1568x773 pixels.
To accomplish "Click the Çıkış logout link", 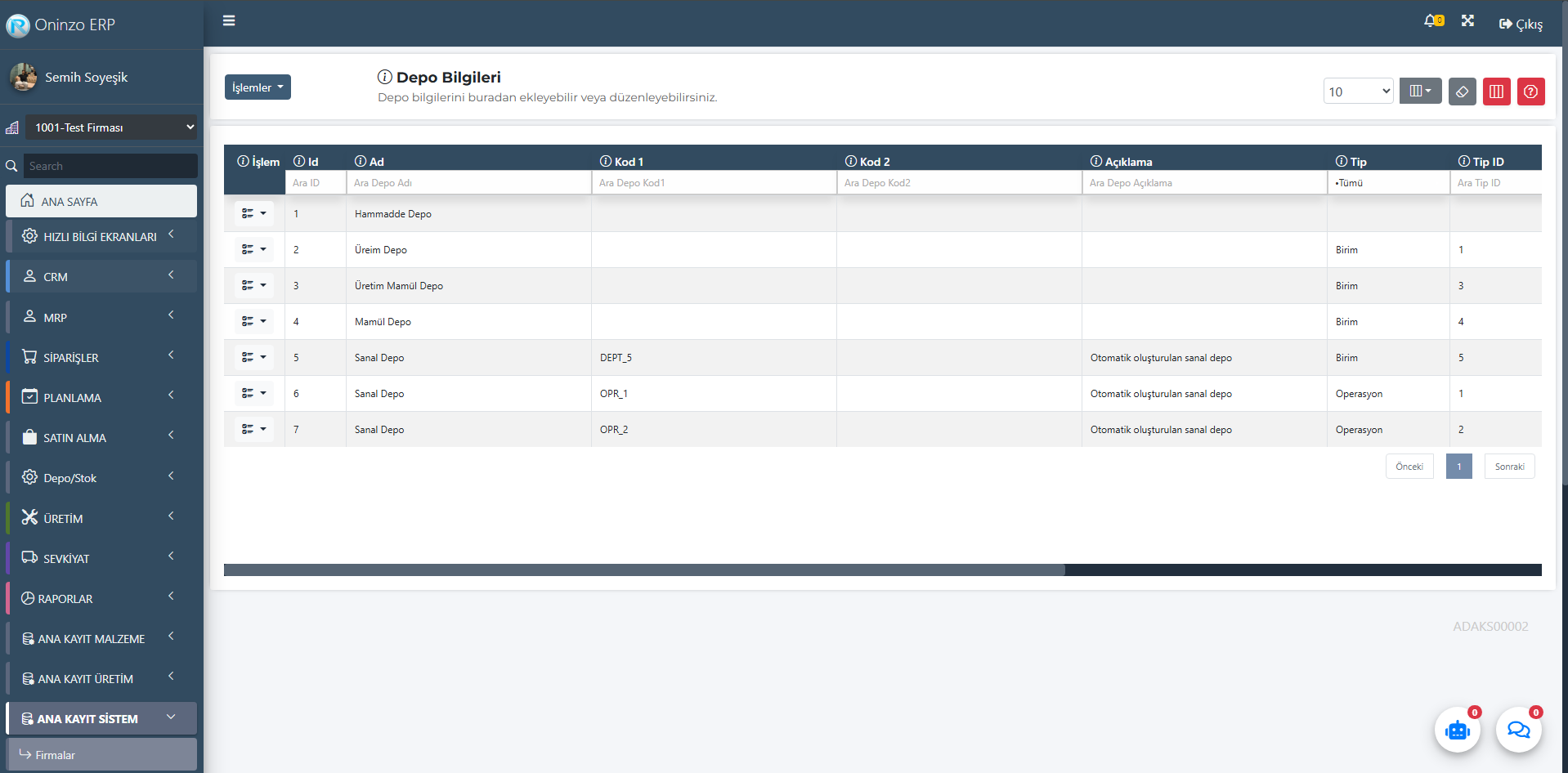I will (x=1521, y=25).
